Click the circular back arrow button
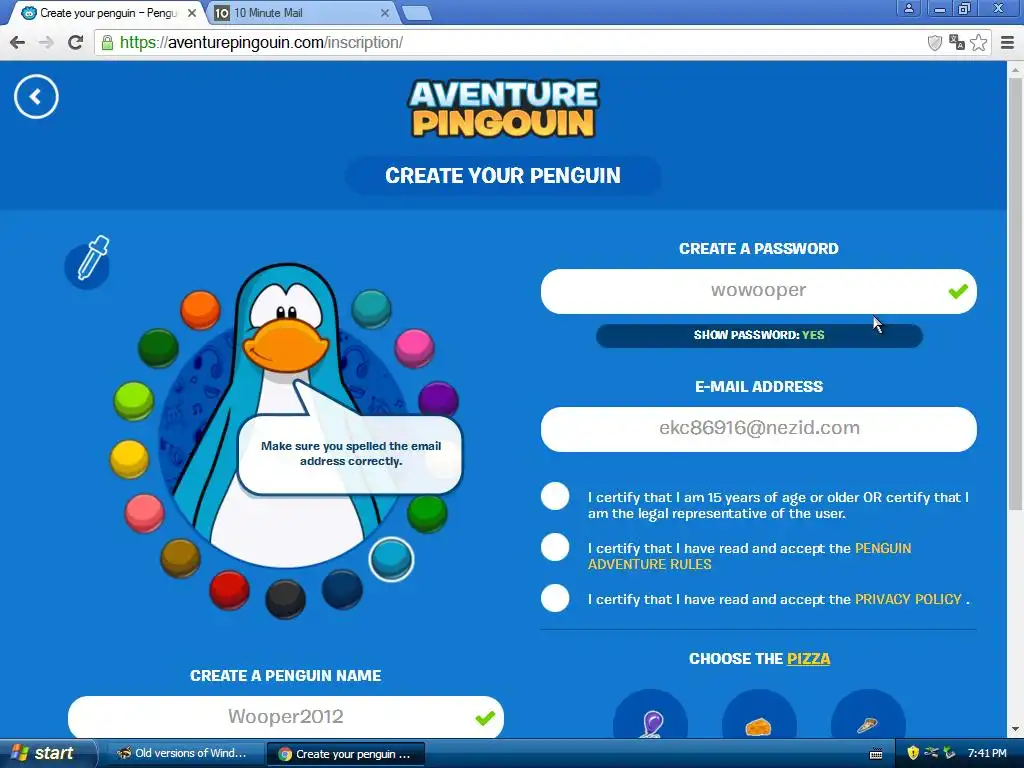The height and width of the screenshot is (768, 1024). (x=36, y=97)
